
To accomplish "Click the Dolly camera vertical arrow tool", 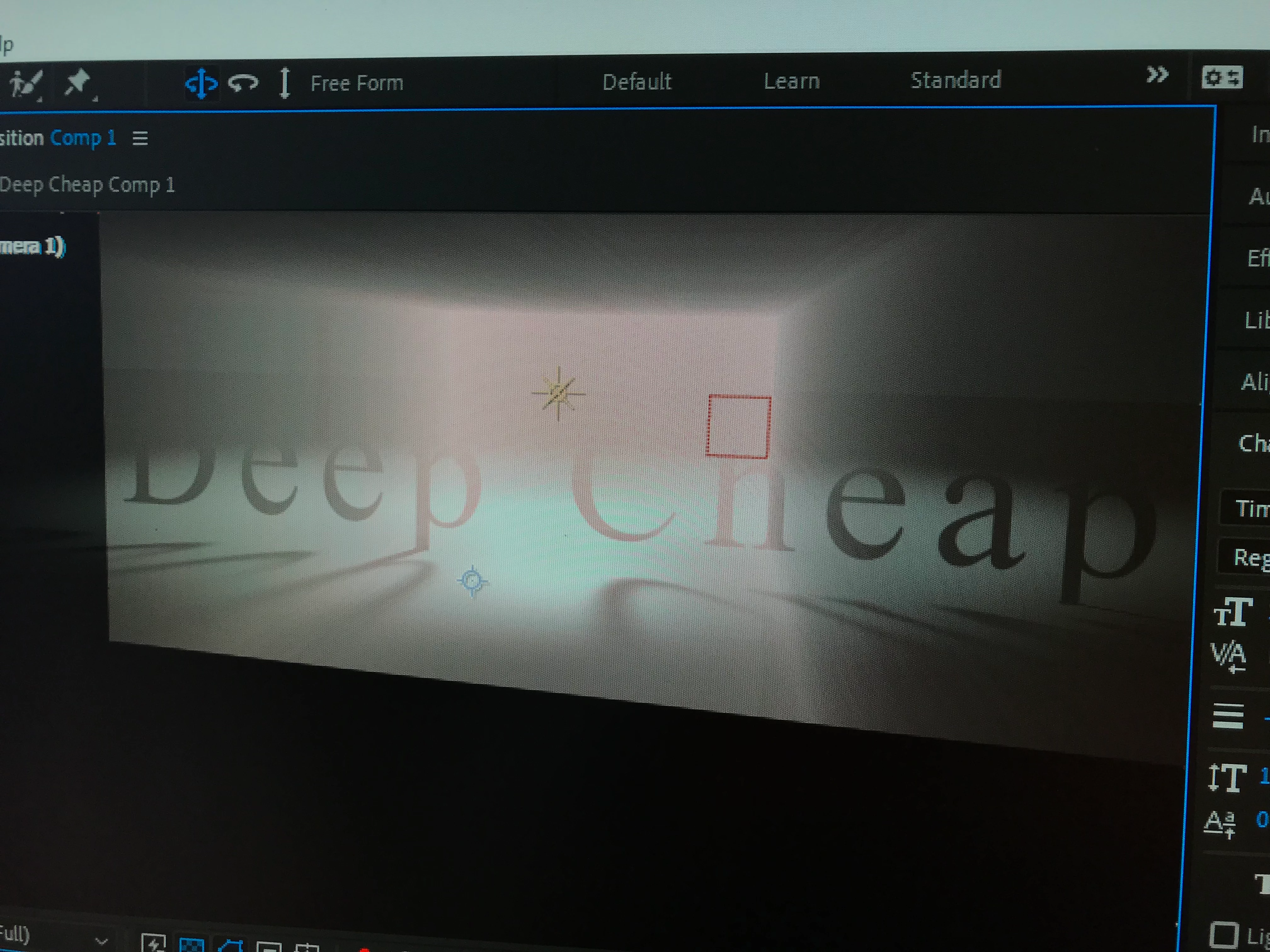I will pyautogui.click(x=284, y=84).
